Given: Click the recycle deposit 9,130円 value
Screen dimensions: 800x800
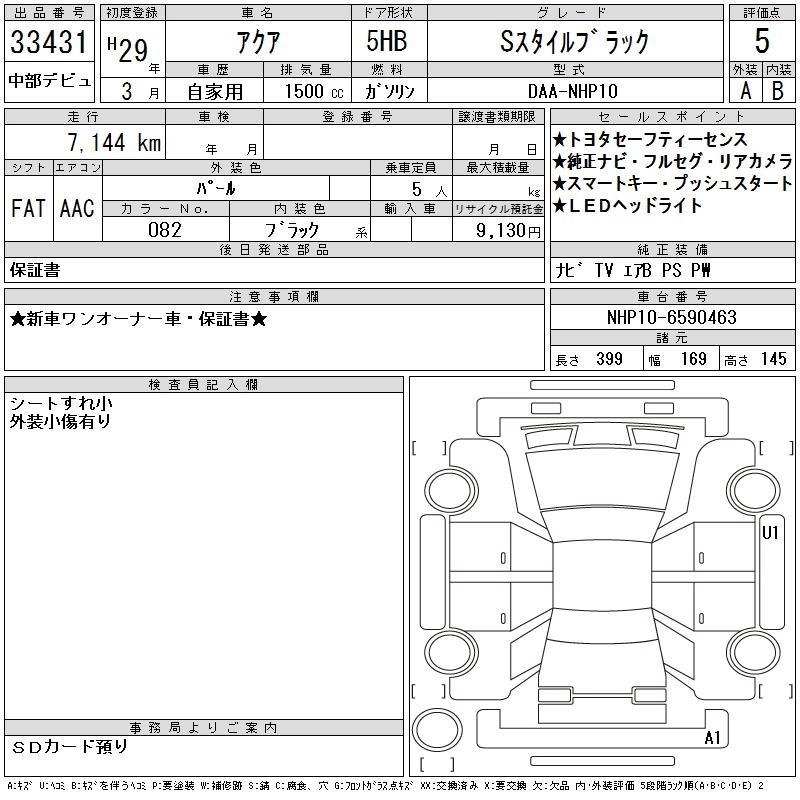Looking at the screenshot, I should (508, 231).
